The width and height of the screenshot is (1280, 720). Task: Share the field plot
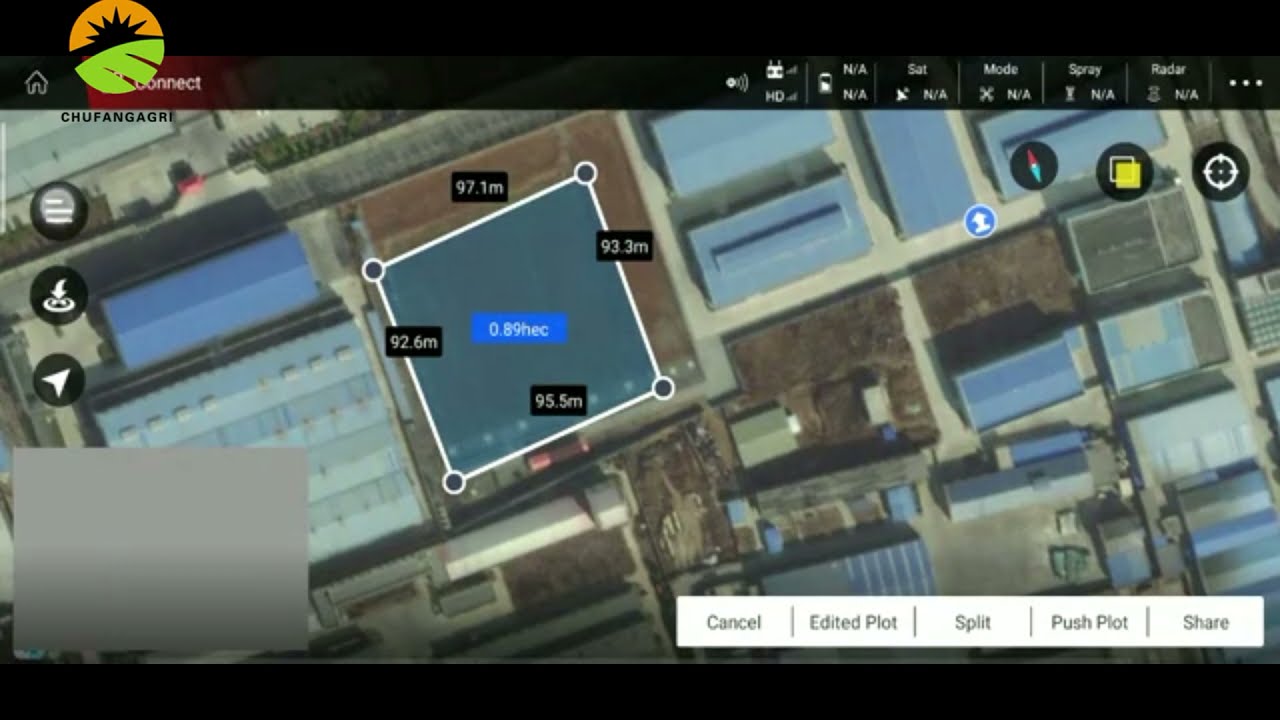1206,622
